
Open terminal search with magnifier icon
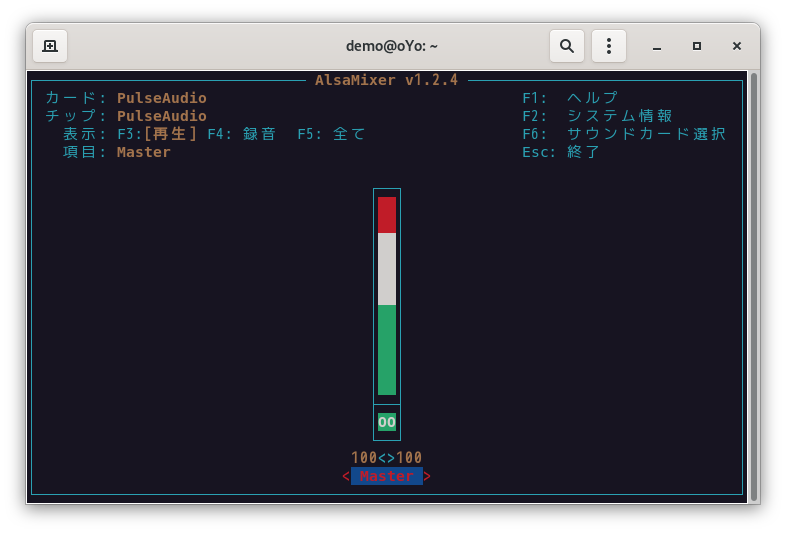point(567,46)
